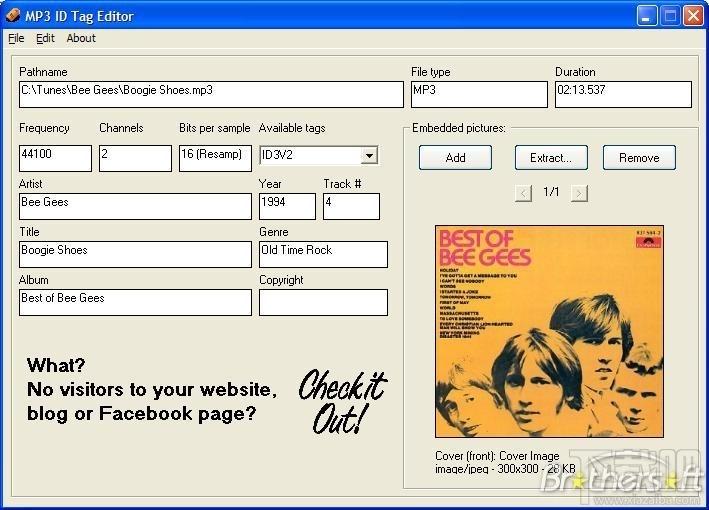Click the empty Copyright field
The image size is (709, 510).
323,302
